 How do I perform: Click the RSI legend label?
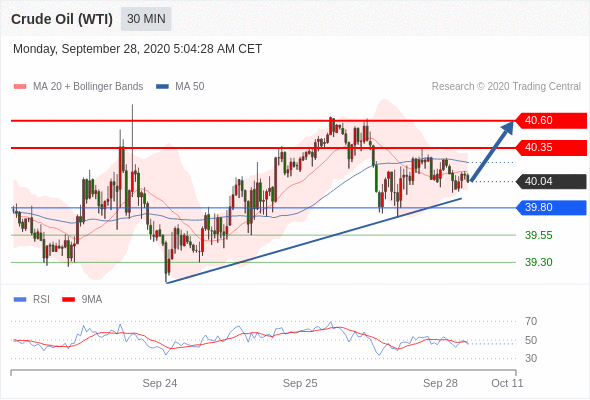tap(41, 300)
